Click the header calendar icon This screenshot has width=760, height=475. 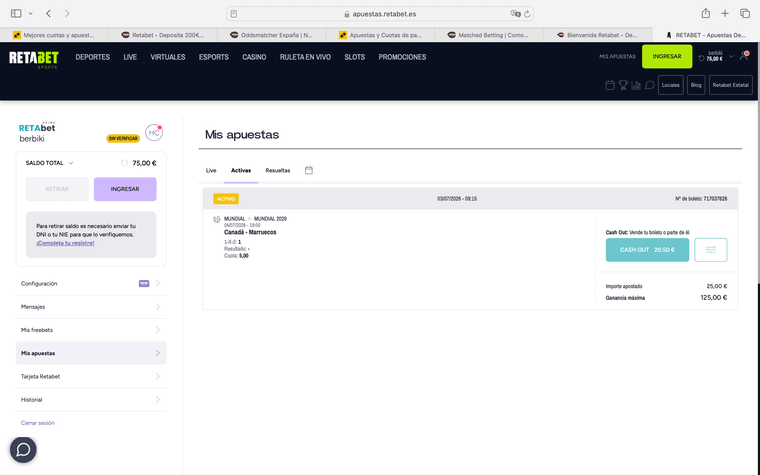pos(610,85)
